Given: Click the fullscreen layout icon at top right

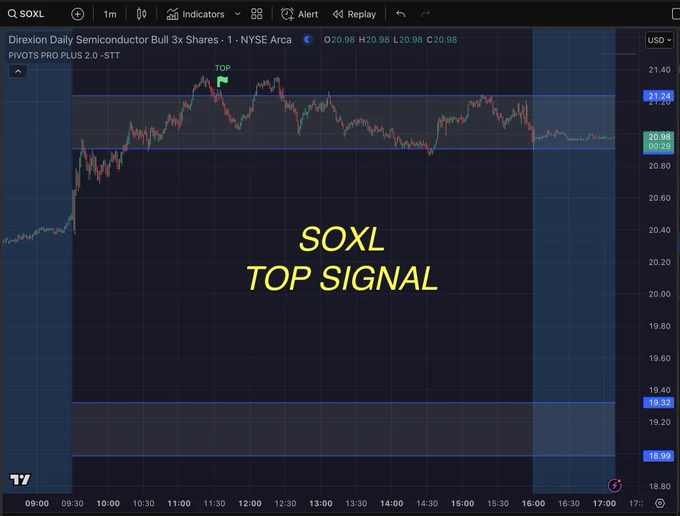Looking at the screenshot, I should [676, 14].
